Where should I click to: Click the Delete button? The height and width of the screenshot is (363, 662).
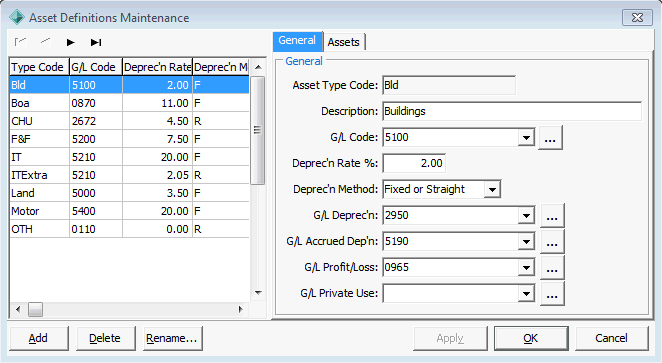click(105, 338)
